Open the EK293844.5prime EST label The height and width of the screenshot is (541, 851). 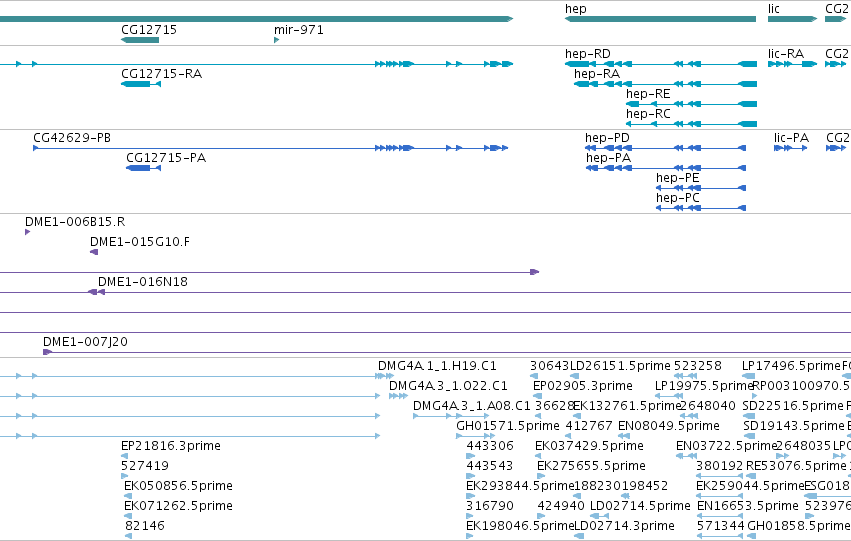tap(520, 486)
